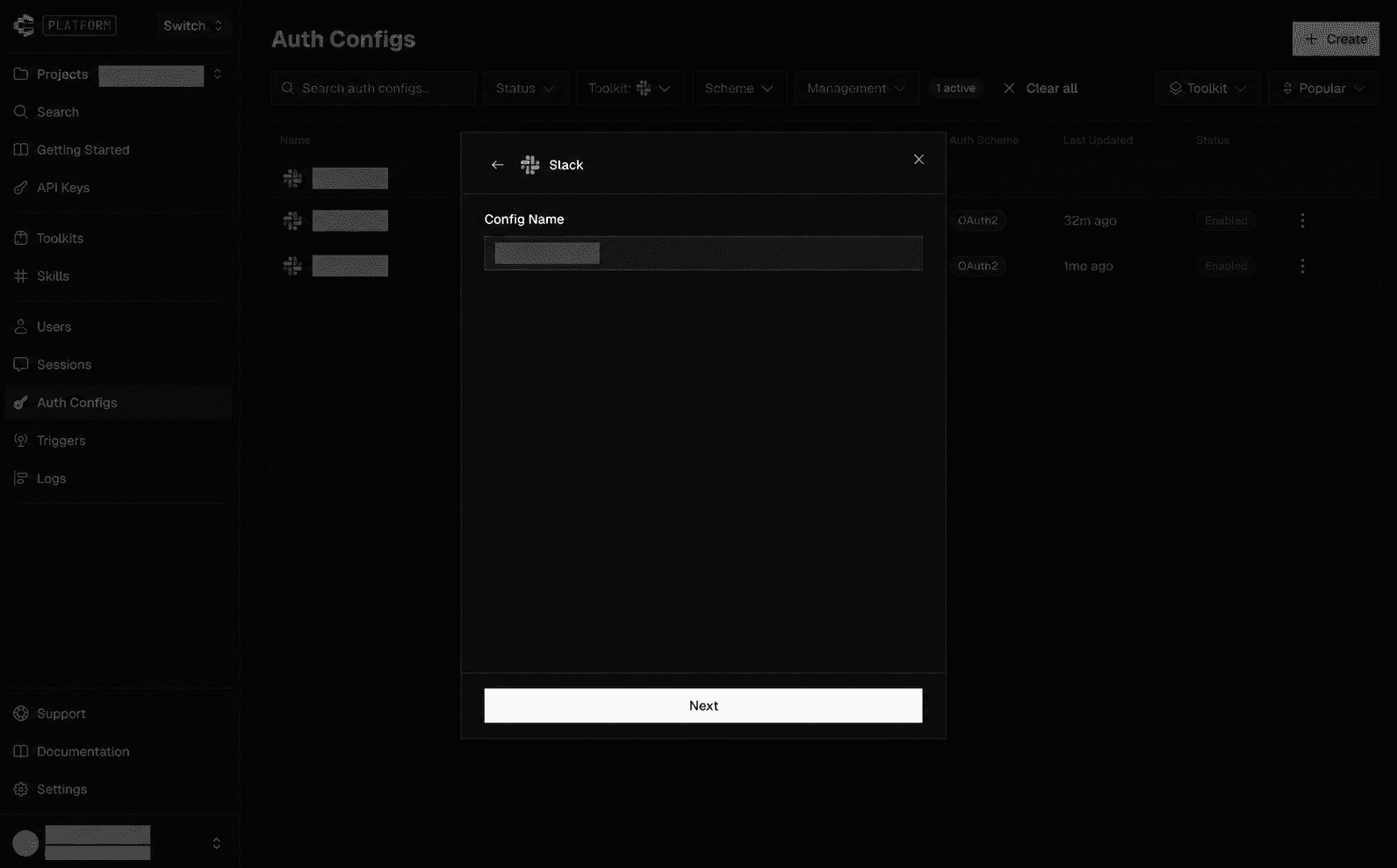
Task: Click the back arrow in Slack dialog
Action: click(498, 165)
